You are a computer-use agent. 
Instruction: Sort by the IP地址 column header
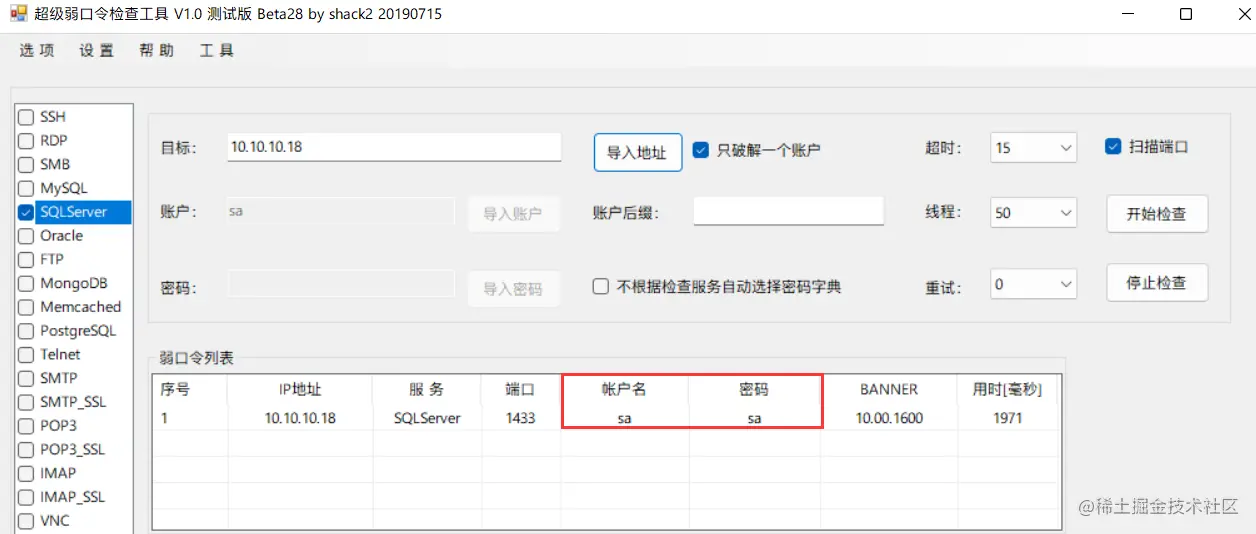(300, 389)
